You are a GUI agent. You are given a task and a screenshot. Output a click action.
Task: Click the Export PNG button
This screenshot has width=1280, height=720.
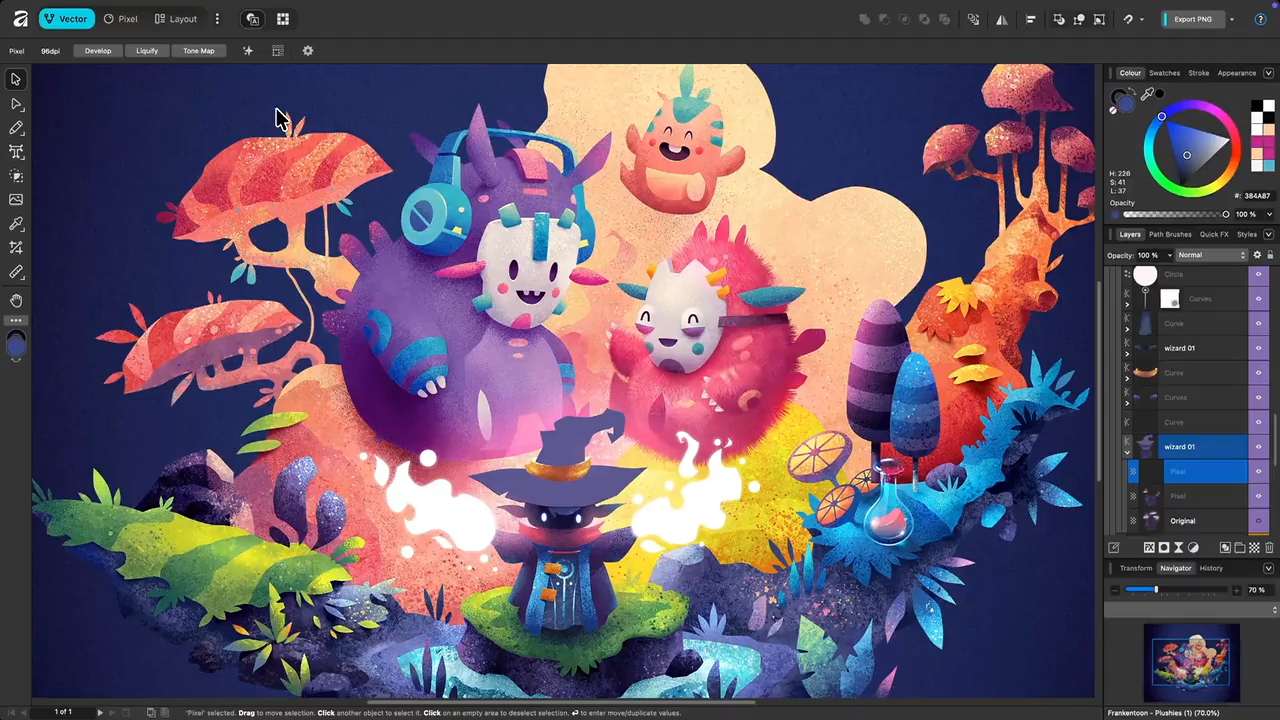pos(1192,19)
